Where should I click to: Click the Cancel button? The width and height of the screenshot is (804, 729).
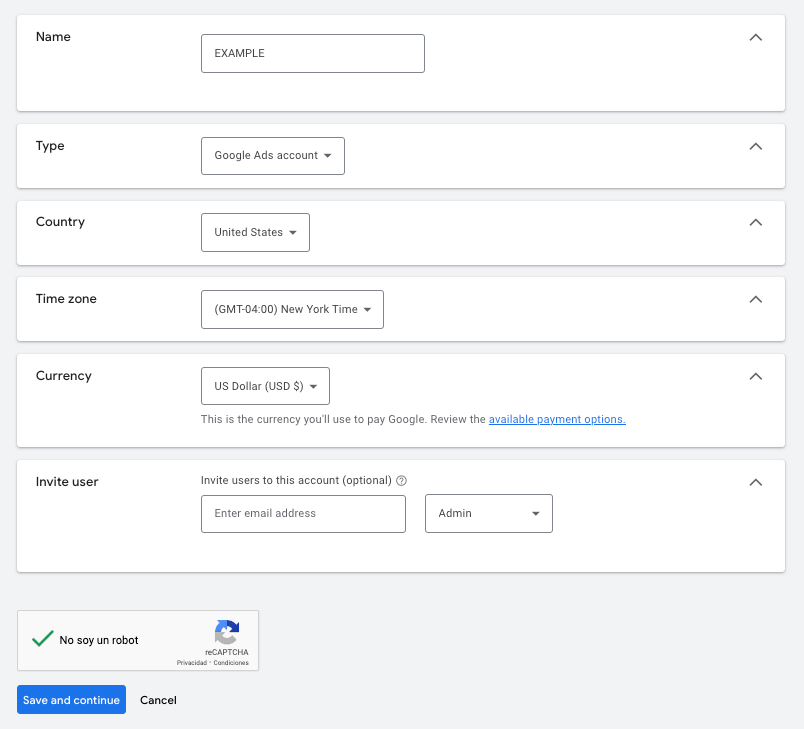158,700
